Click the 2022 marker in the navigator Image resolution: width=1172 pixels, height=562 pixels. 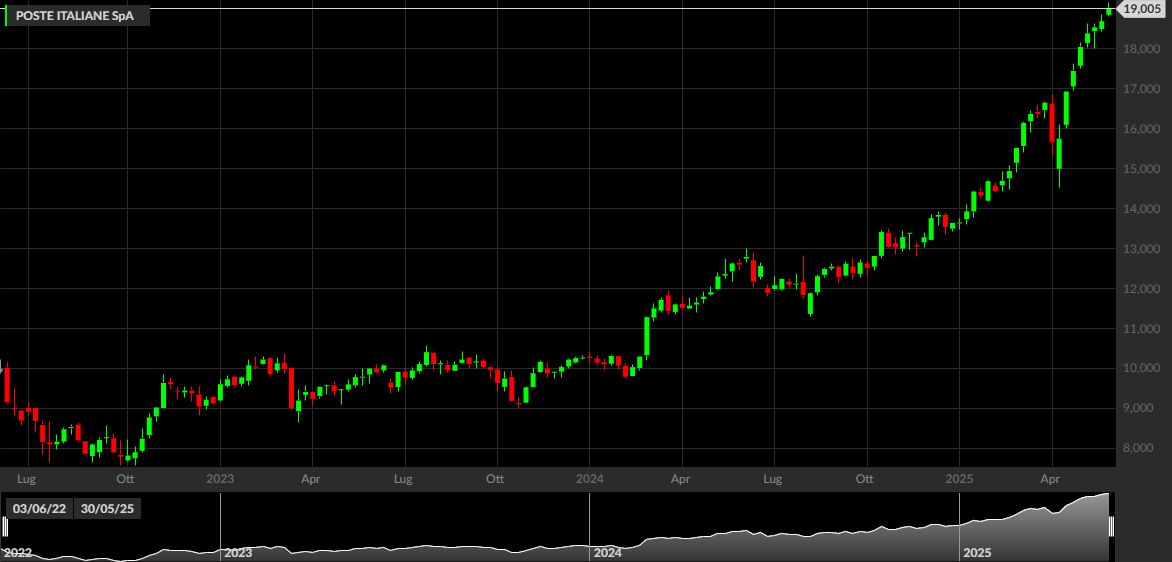click(x=18, y=554)
